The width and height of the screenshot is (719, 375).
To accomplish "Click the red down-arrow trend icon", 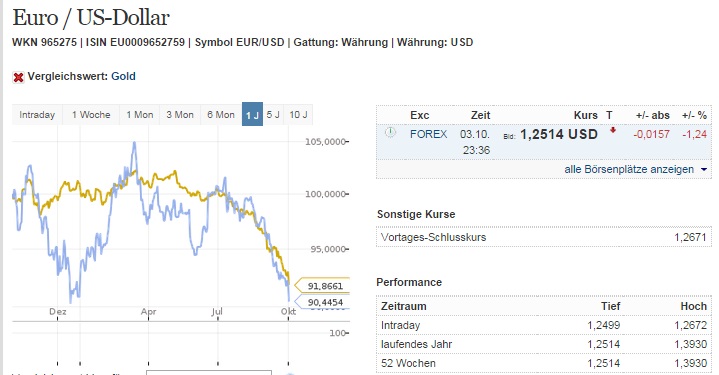I will coord(613,131).
